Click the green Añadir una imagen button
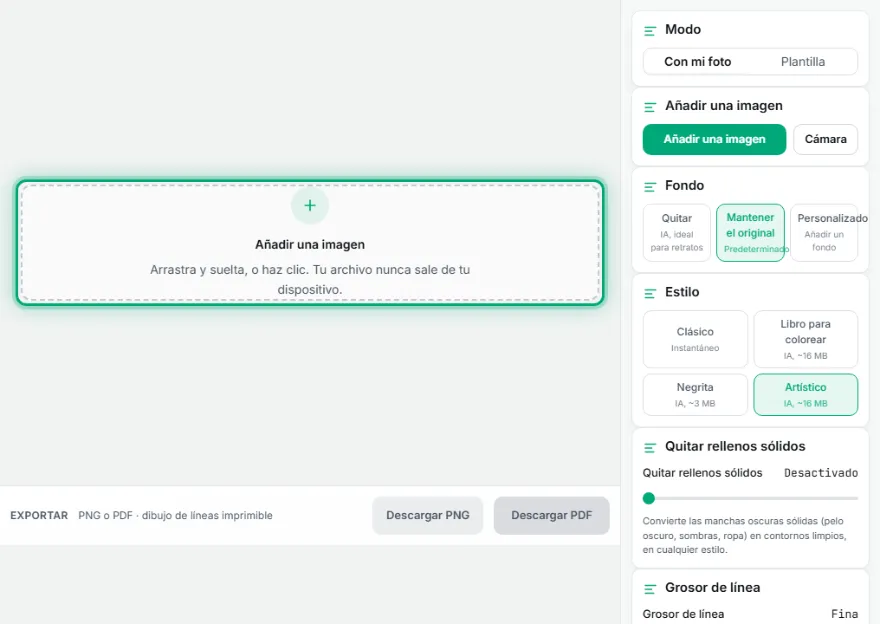880x624 pixels. point(714,139)
